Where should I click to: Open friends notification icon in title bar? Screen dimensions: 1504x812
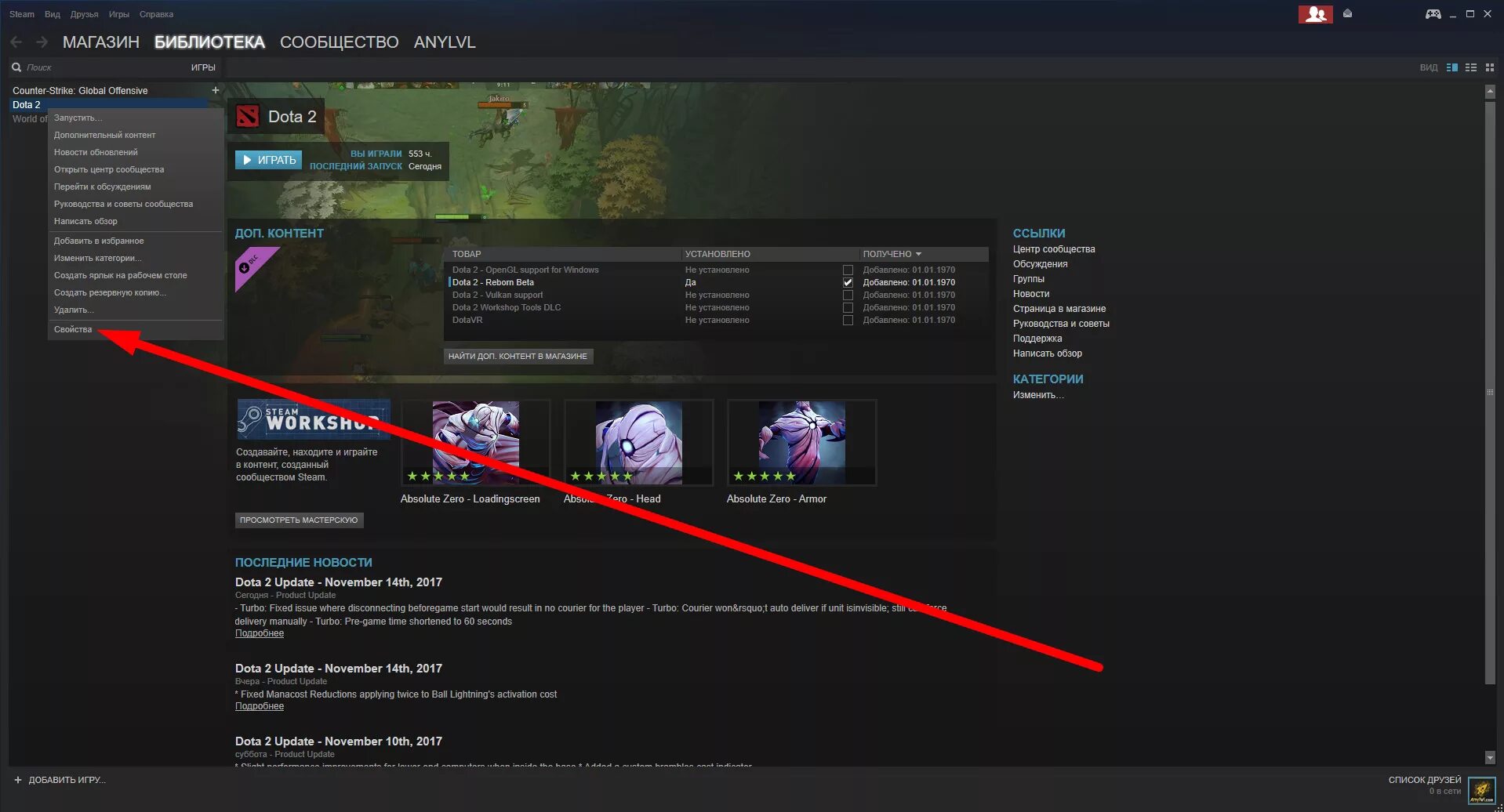point(1315,14)
